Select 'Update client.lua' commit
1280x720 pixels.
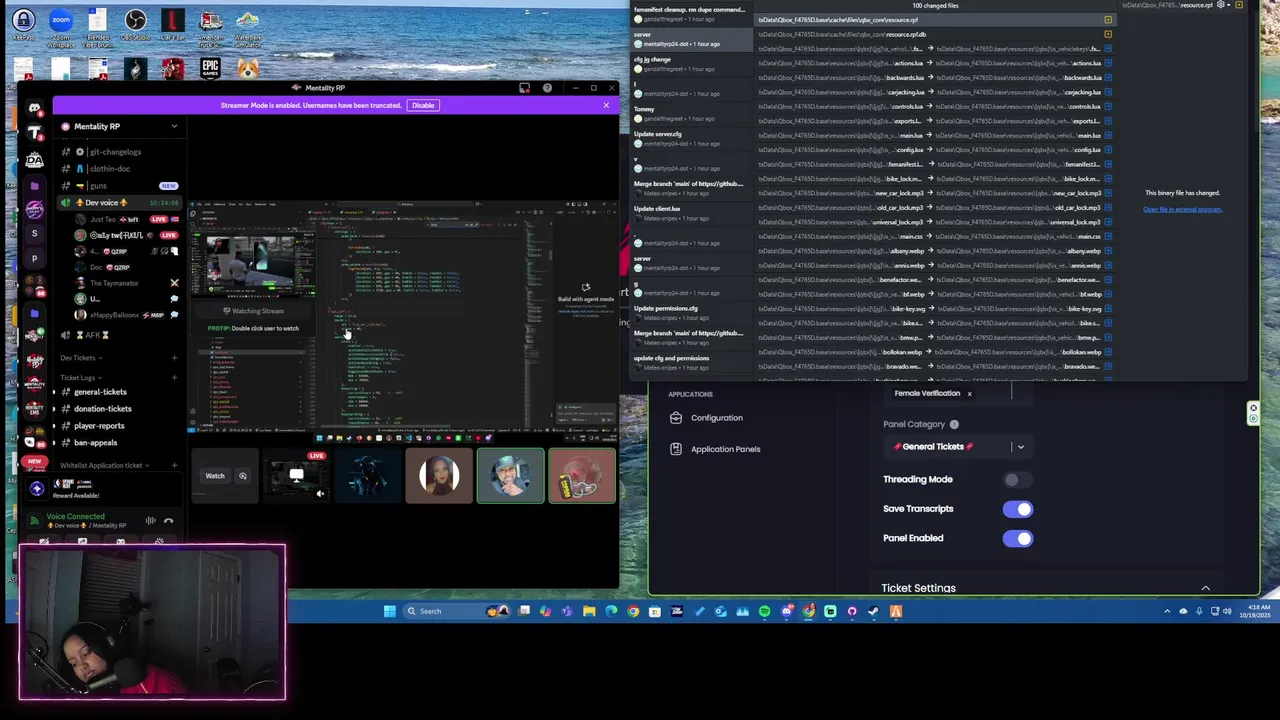pyautogui.click(x=690, y=213)
